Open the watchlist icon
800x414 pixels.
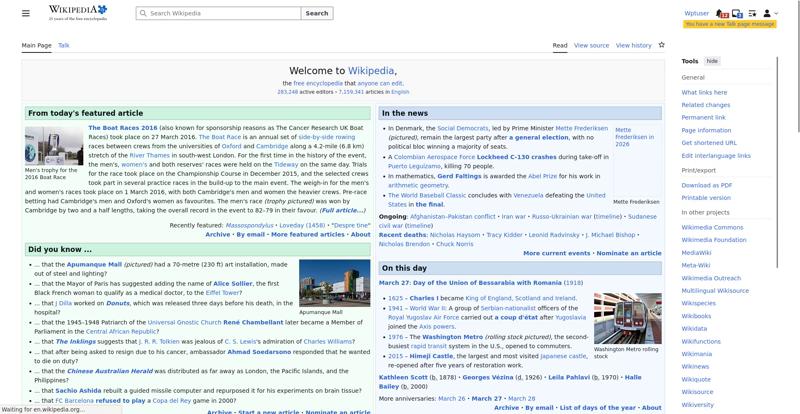752,13
